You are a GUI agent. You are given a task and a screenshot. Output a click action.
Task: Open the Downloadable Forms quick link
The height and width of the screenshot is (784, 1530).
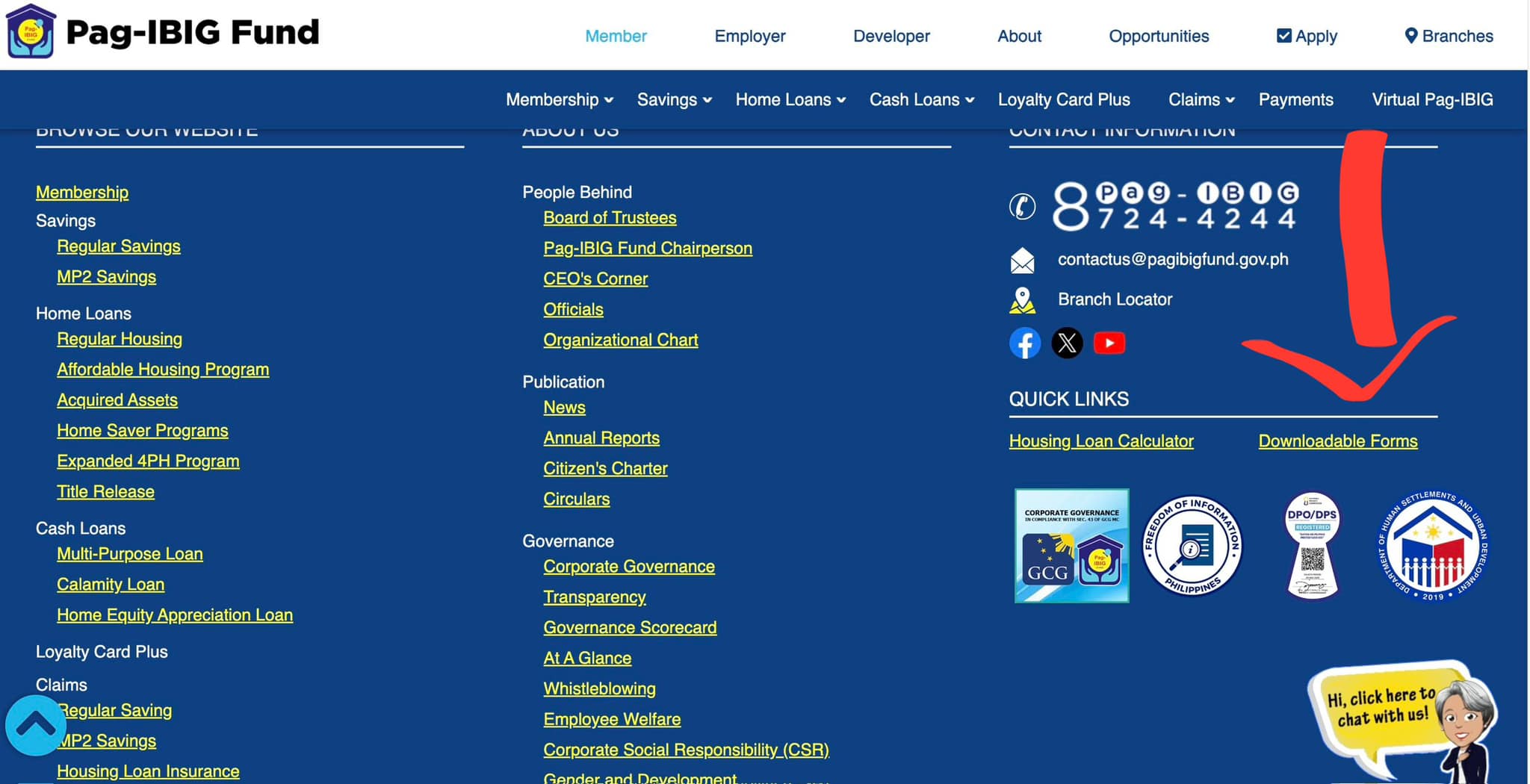pyautogui.click(x=1337, y=441)
